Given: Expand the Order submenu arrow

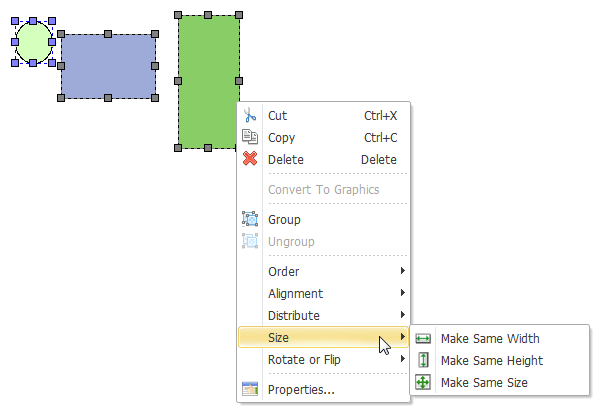Looking at the screenshot, I should pos(403,271).
